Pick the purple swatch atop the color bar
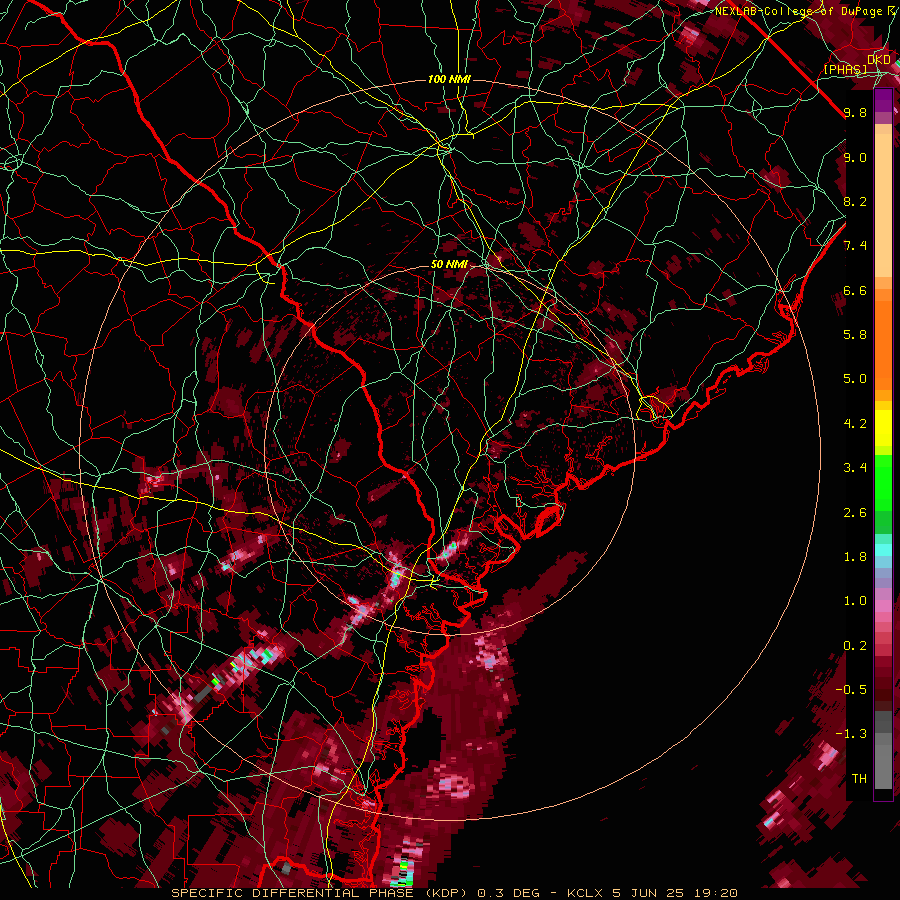The width and height of the screenshot is (900, 900). click(x=883, y=100)
